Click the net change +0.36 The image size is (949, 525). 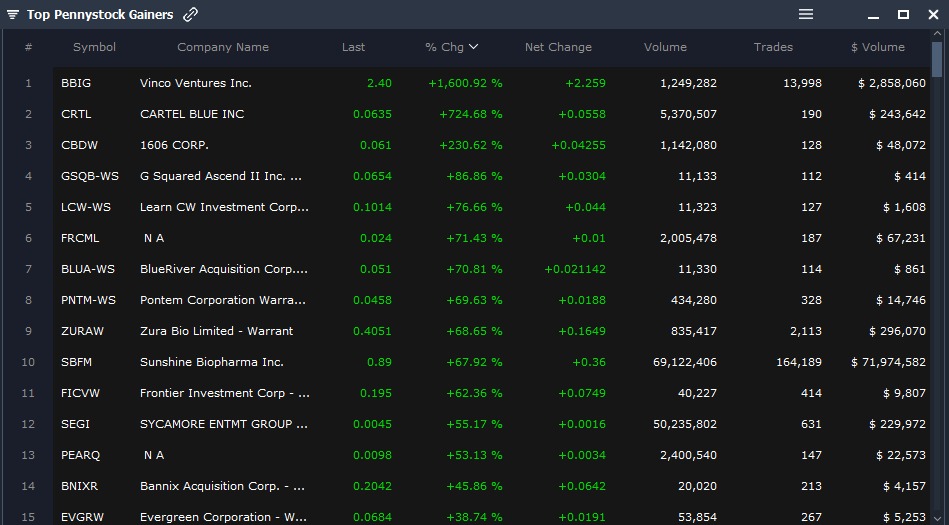(589, 362)
